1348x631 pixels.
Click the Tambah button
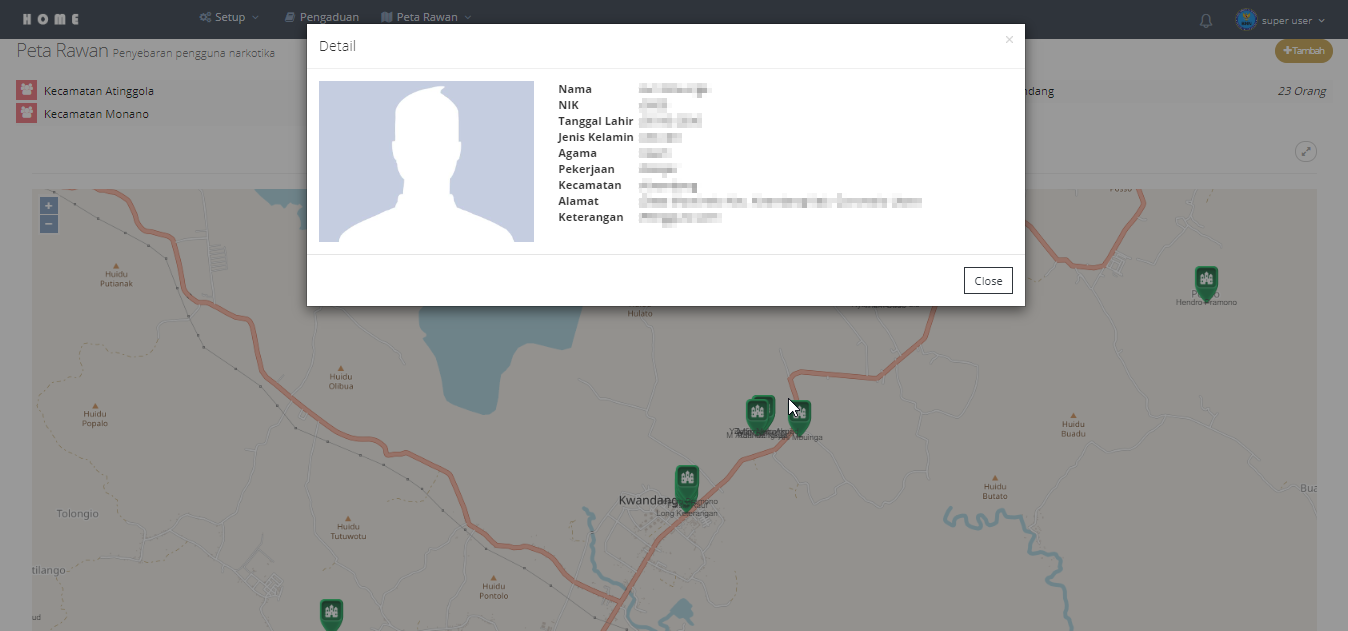[x=1303, y=51]
